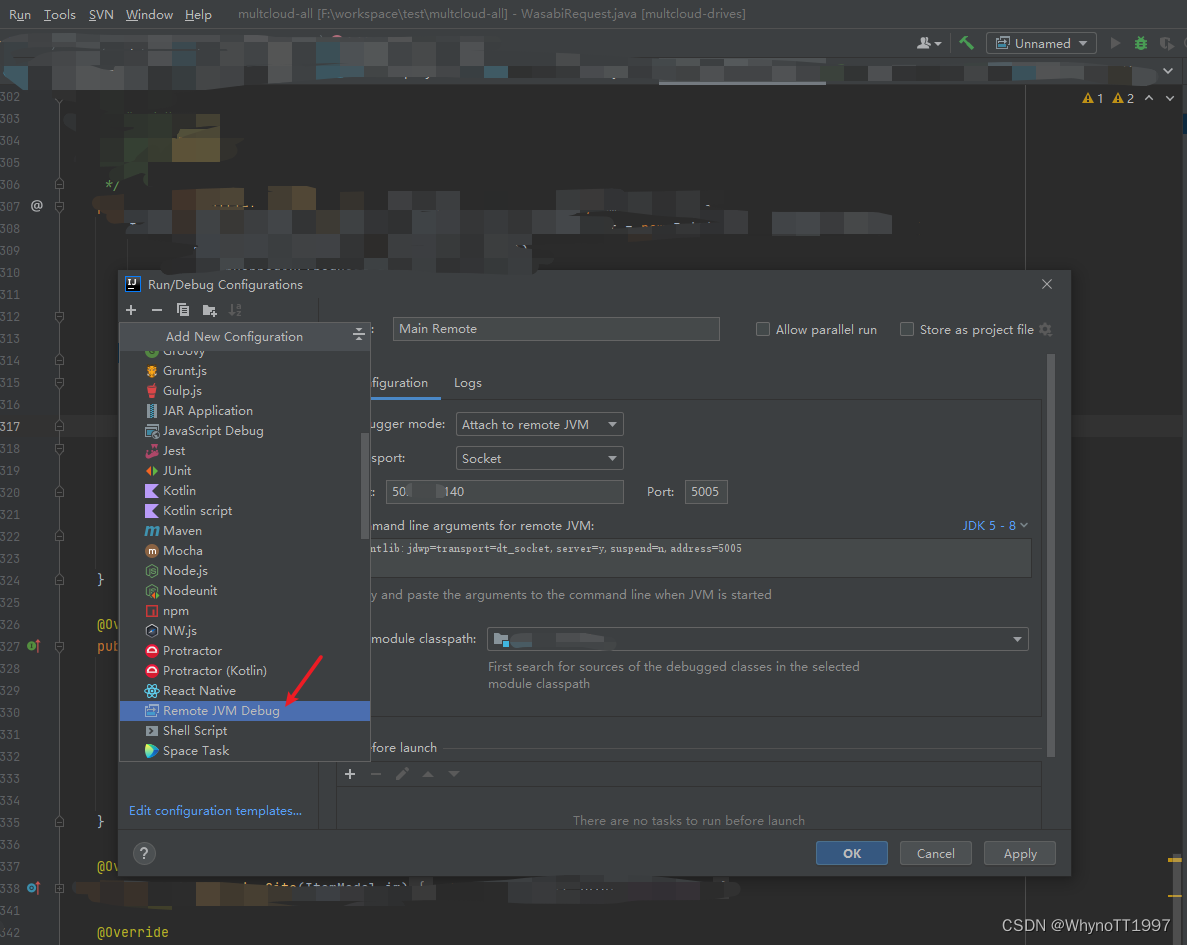Select NW.js configuration type

pos(245,631)
